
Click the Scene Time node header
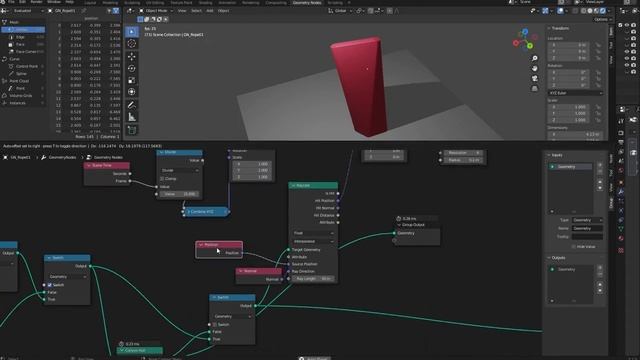[x=107, y=165]
